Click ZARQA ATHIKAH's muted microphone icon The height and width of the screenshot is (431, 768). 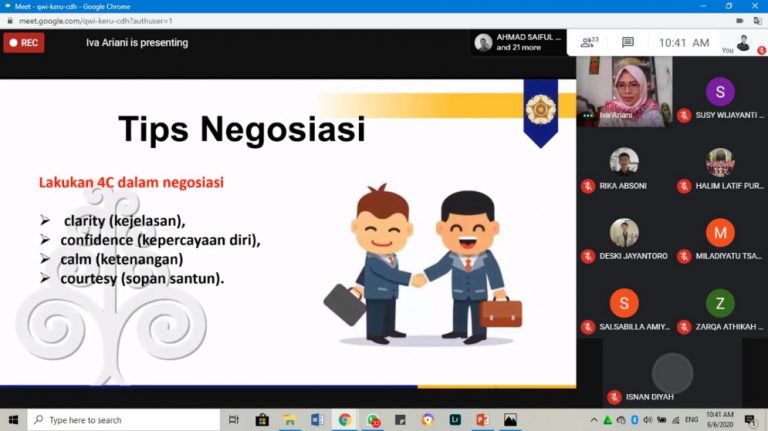[684, 327]
